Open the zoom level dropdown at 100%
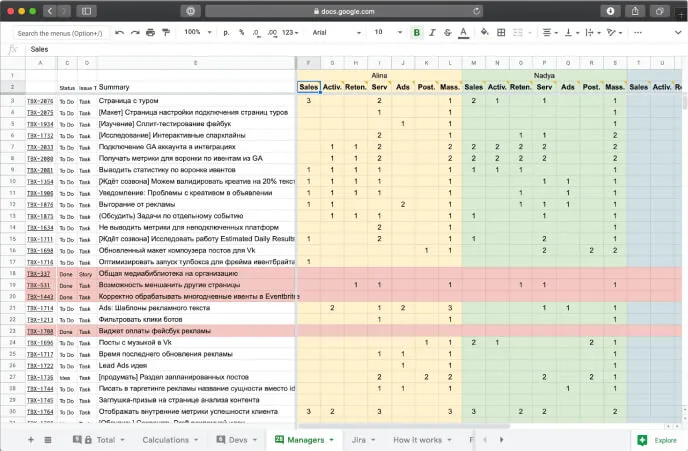The width and height of the screenshot is (688, 451). tap(197, 32)
